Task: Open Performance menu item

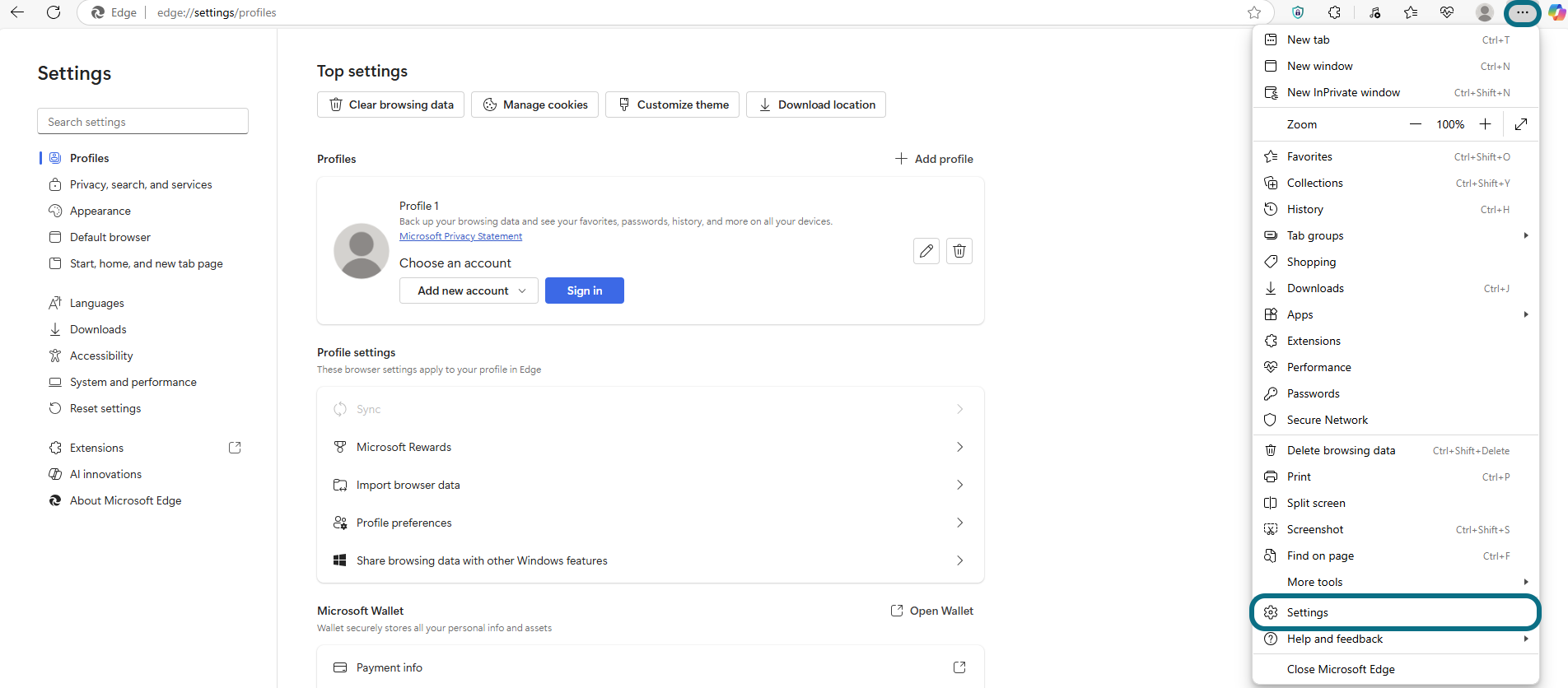Action: coord(1395,367)
